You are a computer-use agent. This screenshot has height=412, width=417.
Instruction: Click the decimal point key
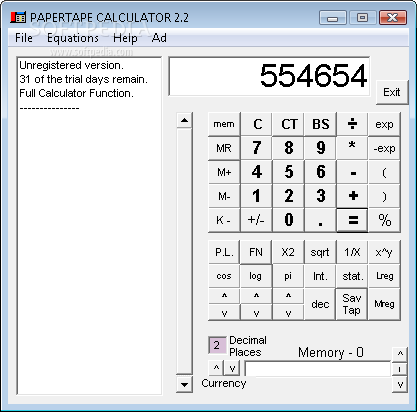[320, 220]
